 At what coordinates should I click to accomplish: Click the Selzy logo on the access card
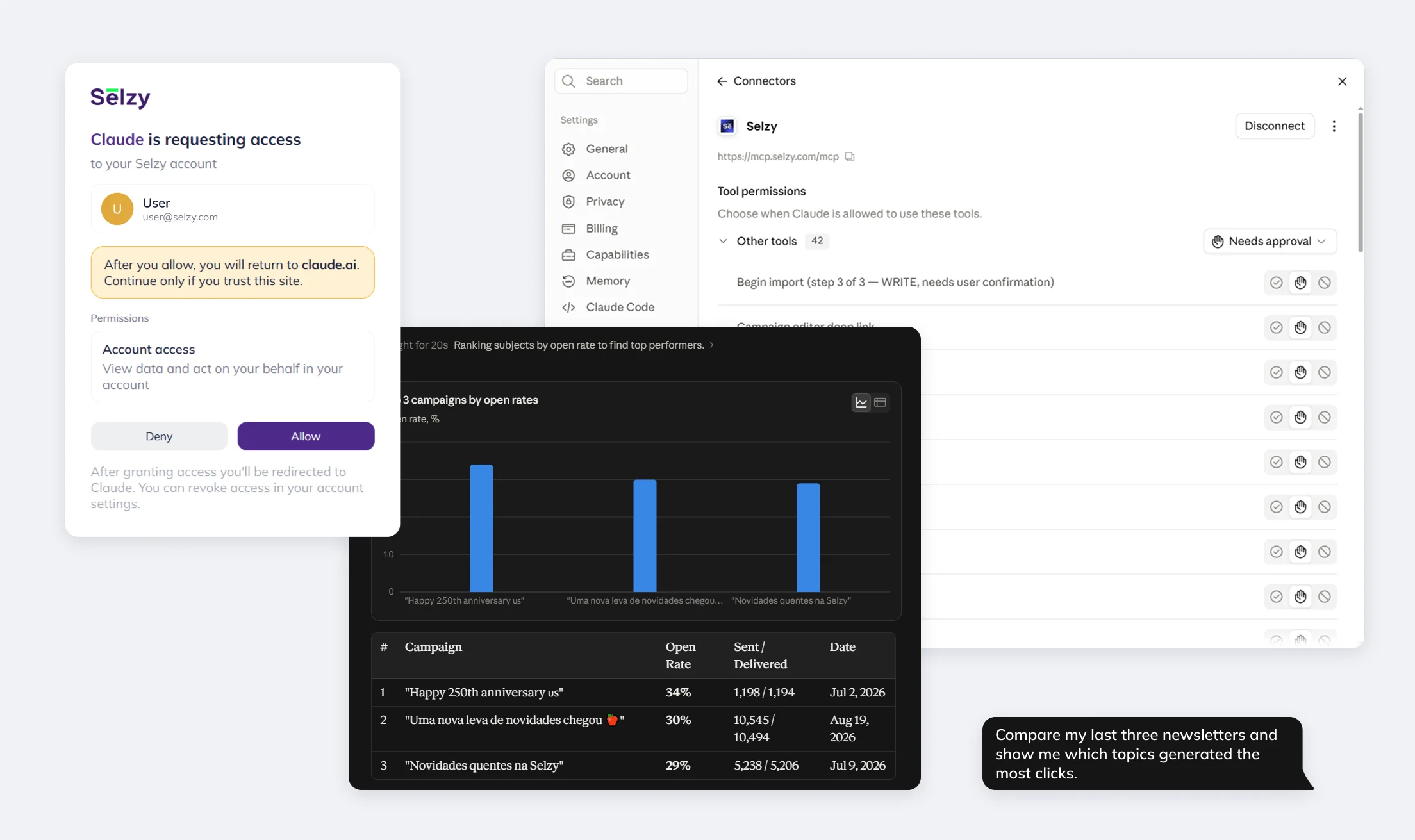coord(120,97)
